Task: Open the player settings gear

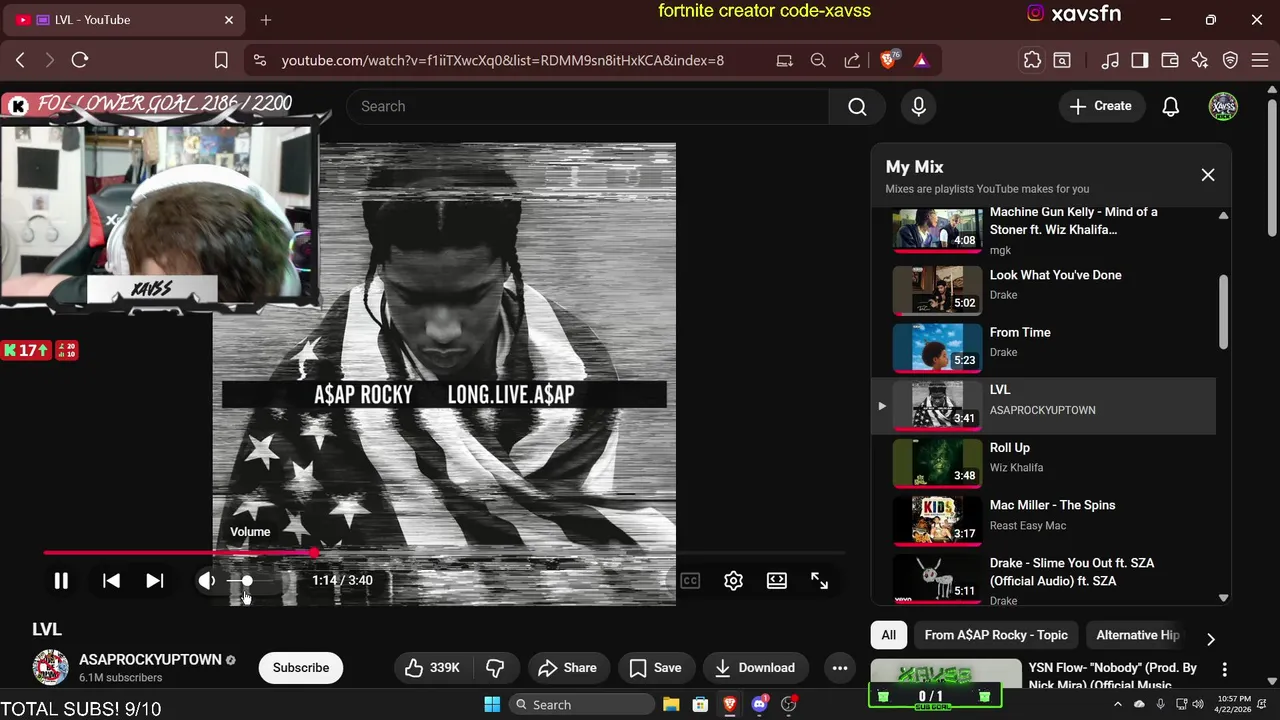Action: (734, 580)
